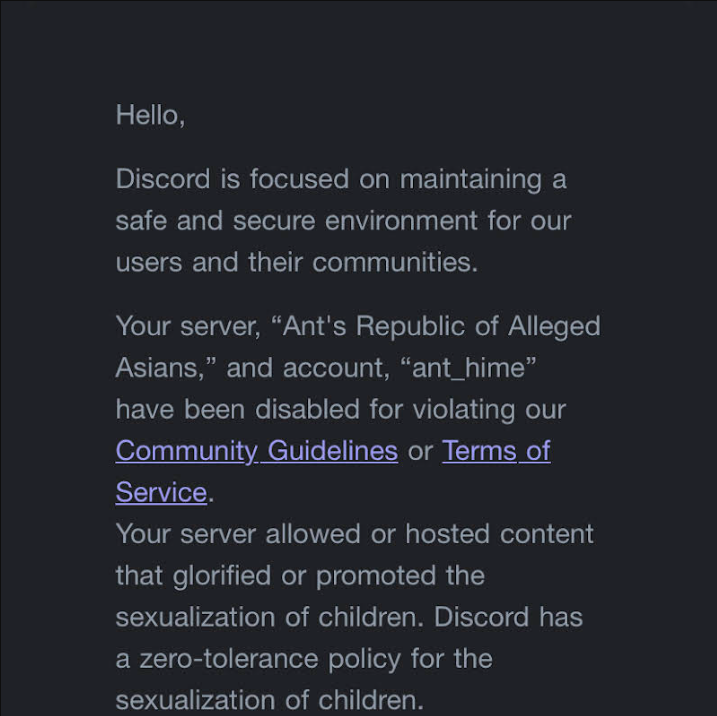Click the words "Your server," before the server name
Screen dimensions: 717x716
(188, 326)
